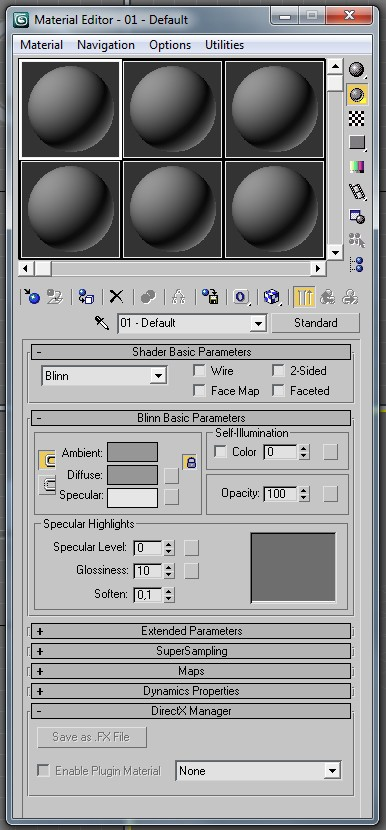
Task: Open the Material Editor Options icon
Action: 357,216
